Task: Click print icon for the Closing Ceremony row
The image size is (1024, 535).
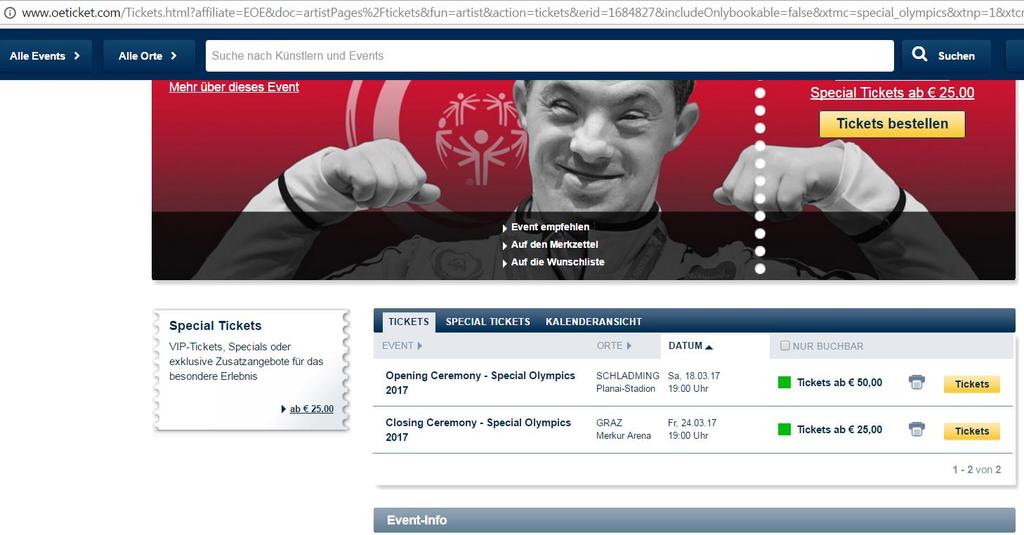Action: pos(917,429)
